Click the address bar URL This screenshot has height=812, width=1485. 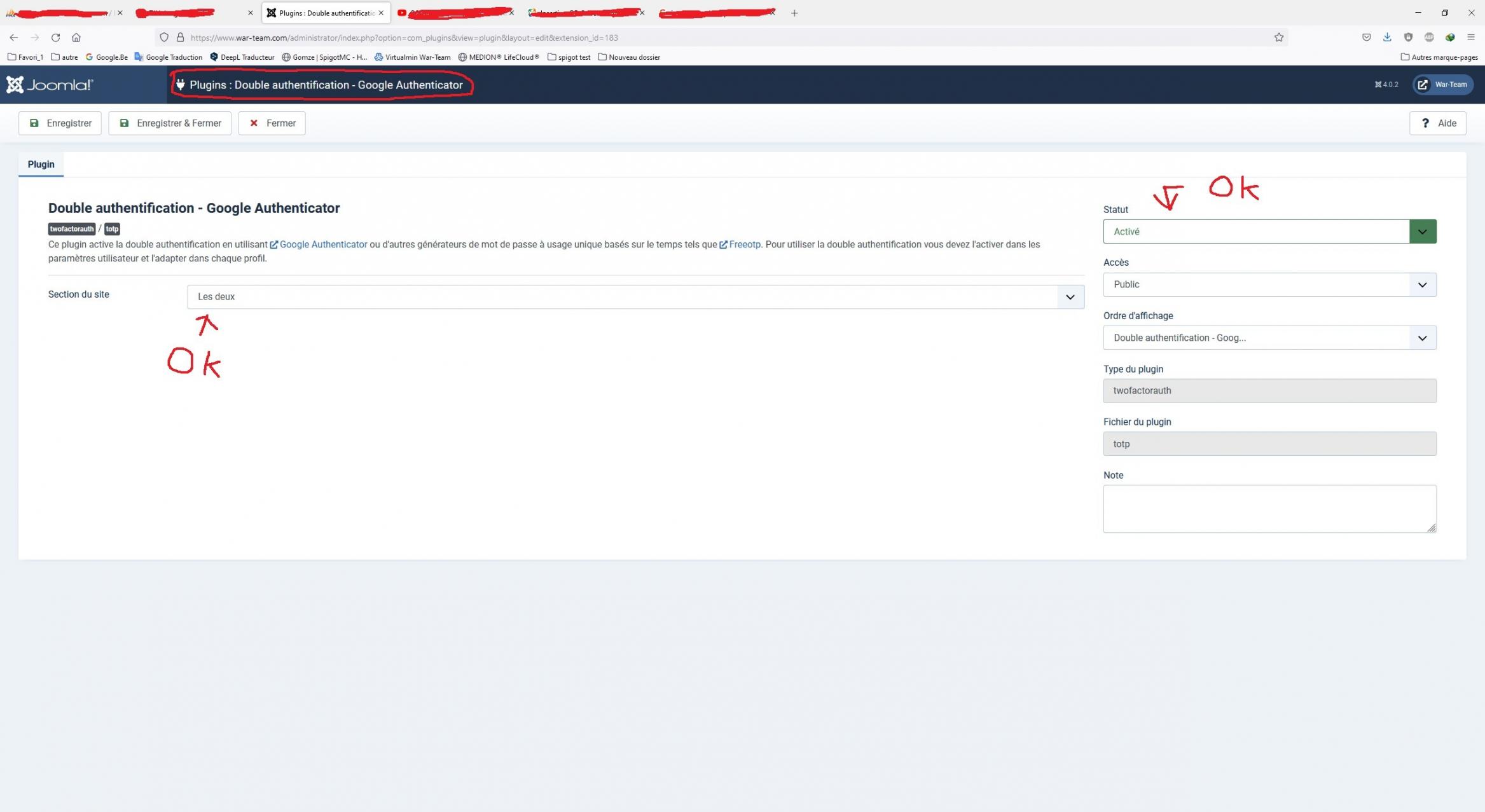tap(404, 38)
